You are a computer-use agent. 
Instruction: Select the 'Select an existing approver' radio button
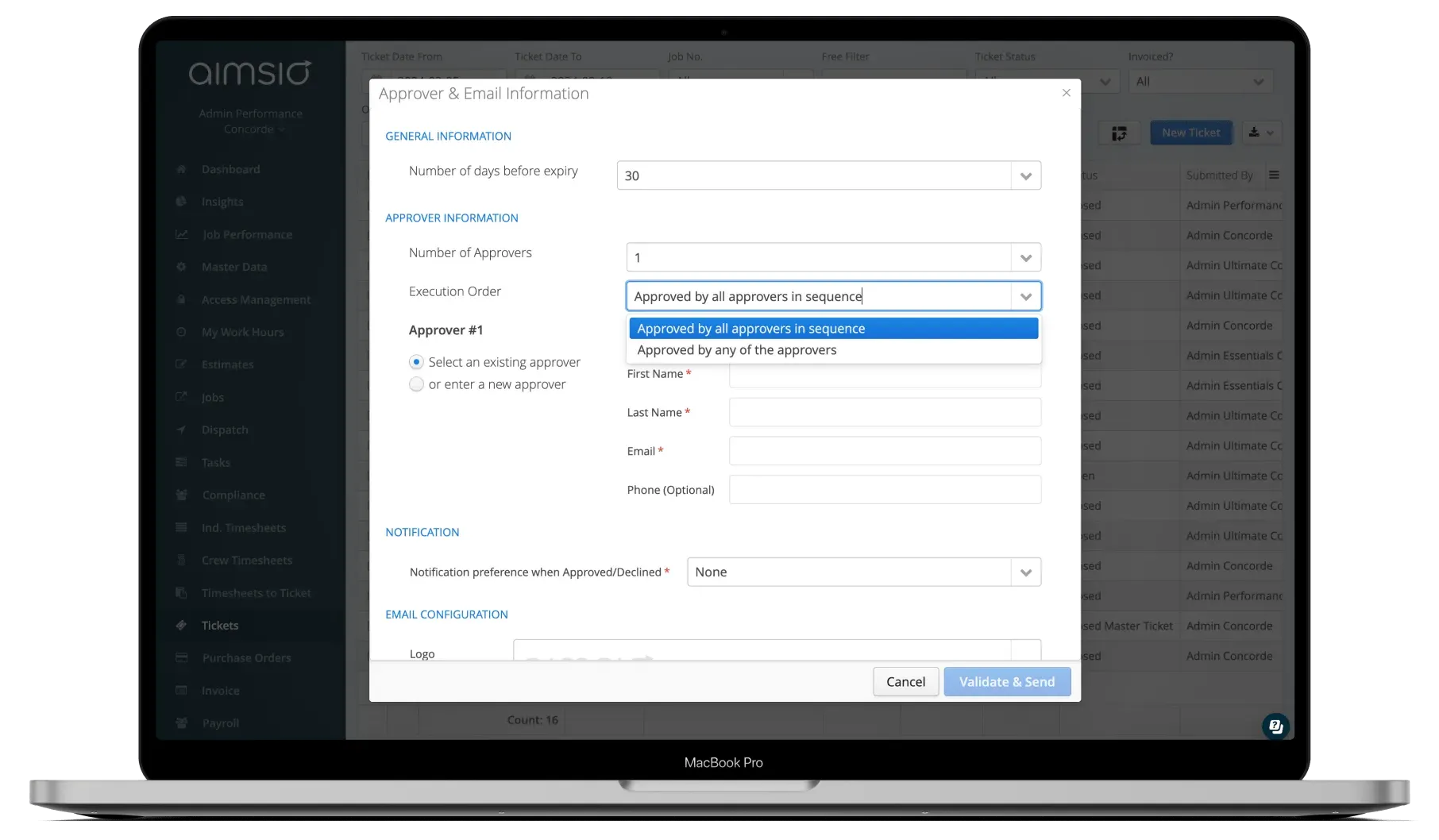click(x=416, y=361)
